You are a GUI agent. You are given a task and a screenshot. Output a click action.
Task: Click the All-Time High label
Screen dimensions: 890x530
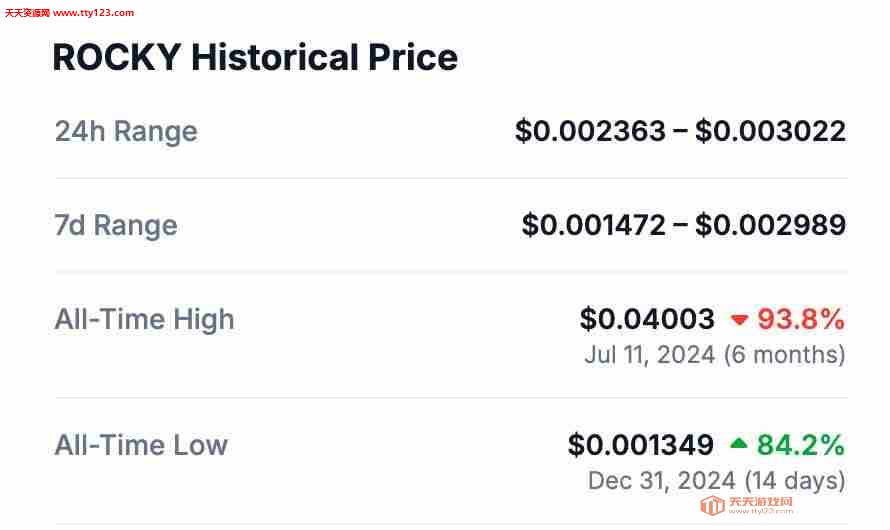pyautogui.click(x=144, y=319)
